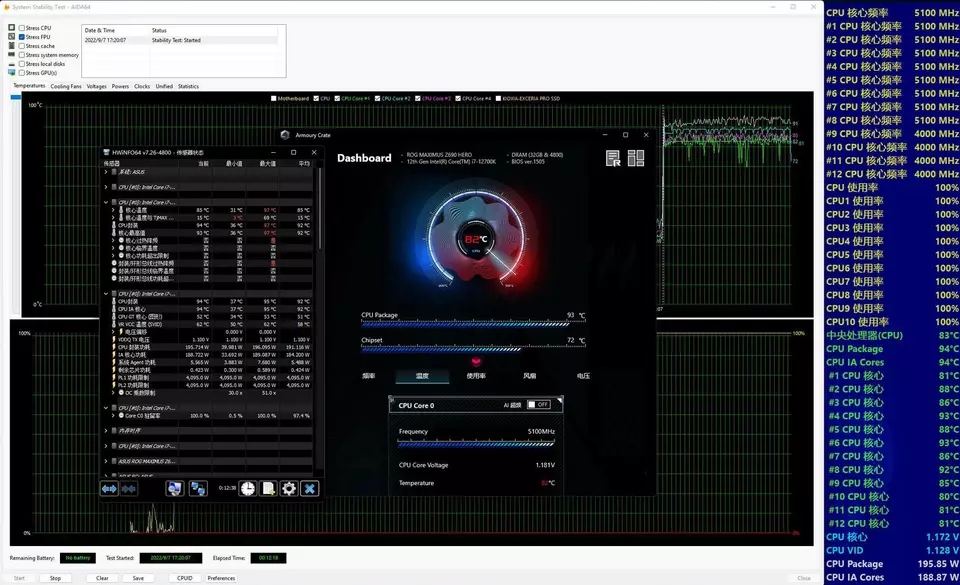Click Clear button in AIDA64
The image size is (960, 585).
coord(102,578)
